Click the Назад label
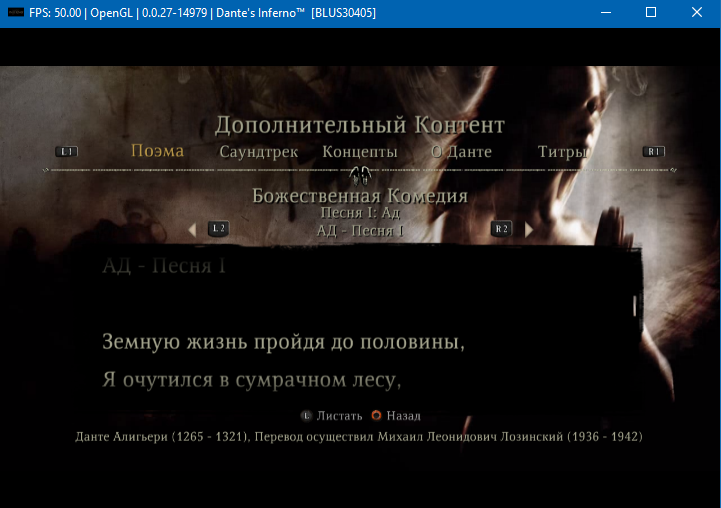 (403, 416)
